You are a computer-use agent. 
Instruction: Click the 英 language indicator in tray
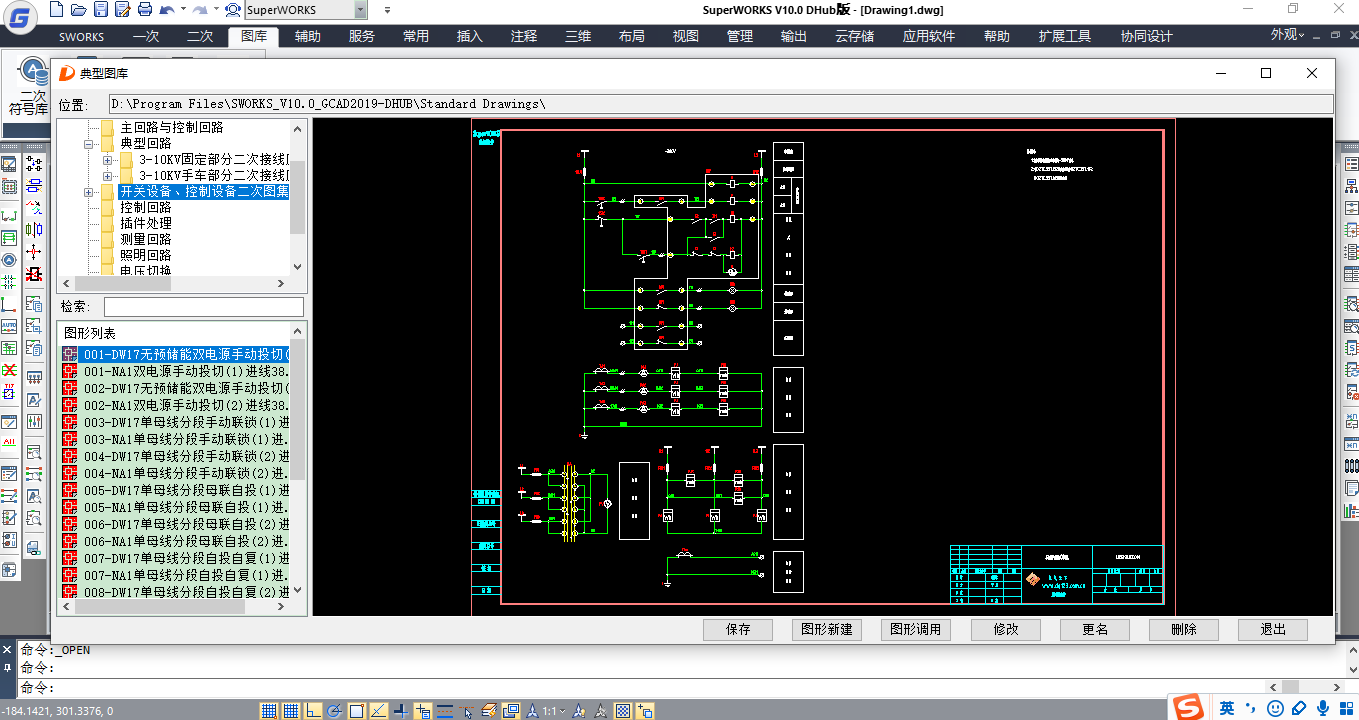click(x=1227, y=709)
